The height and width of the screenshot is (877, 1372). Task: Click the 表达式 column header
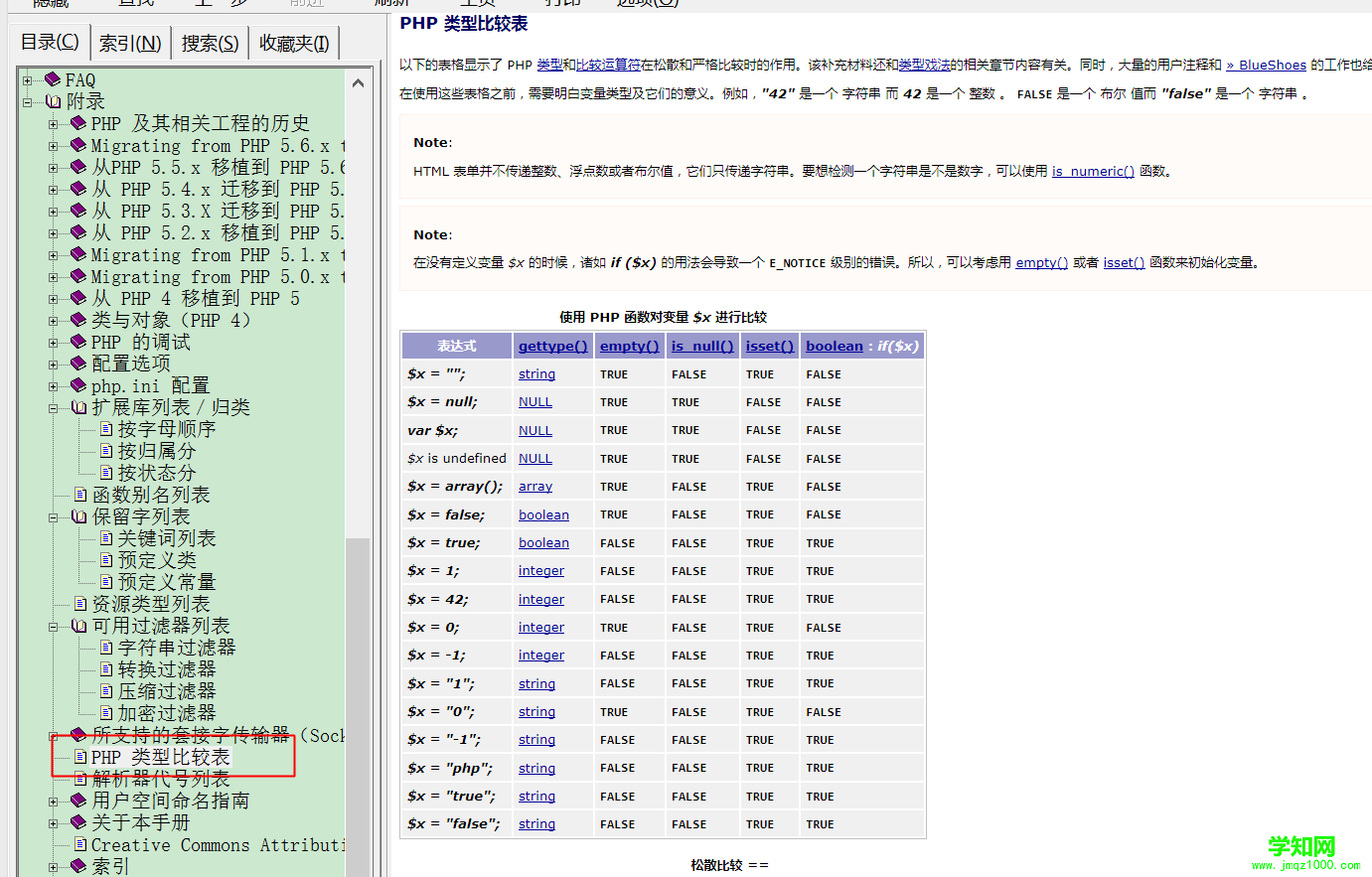(x=457, y=346)
